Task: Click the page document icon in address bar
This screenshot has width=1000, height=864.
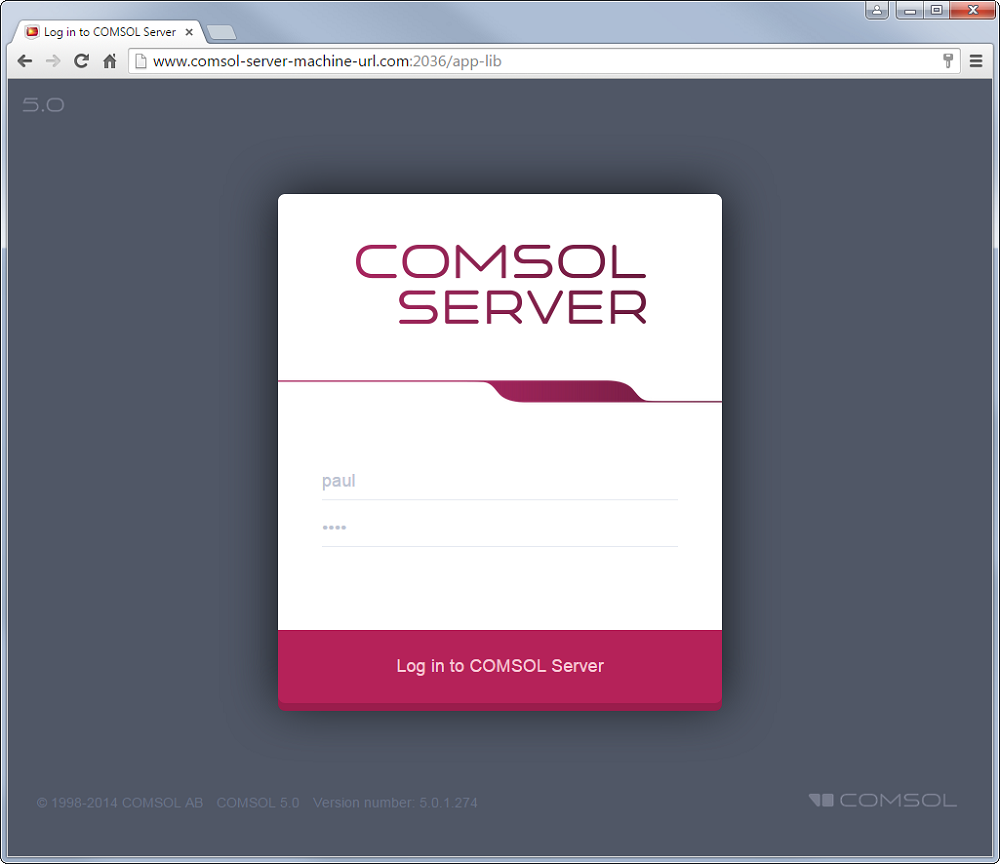Action: (x=141, y=61)
